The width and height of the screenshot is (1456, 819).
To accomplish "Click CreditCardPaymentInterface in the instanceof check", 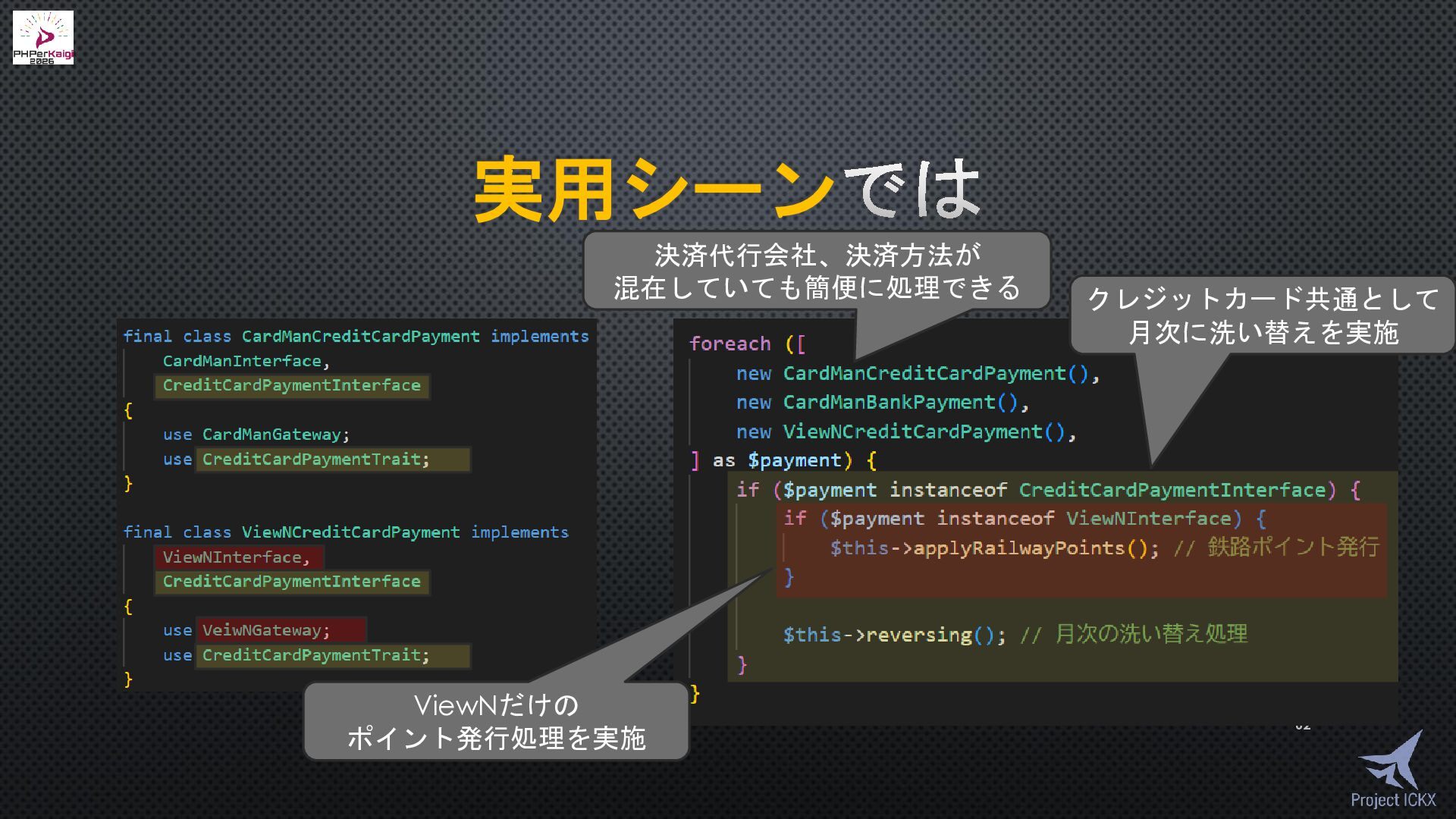I will (x=1172, y=490).
